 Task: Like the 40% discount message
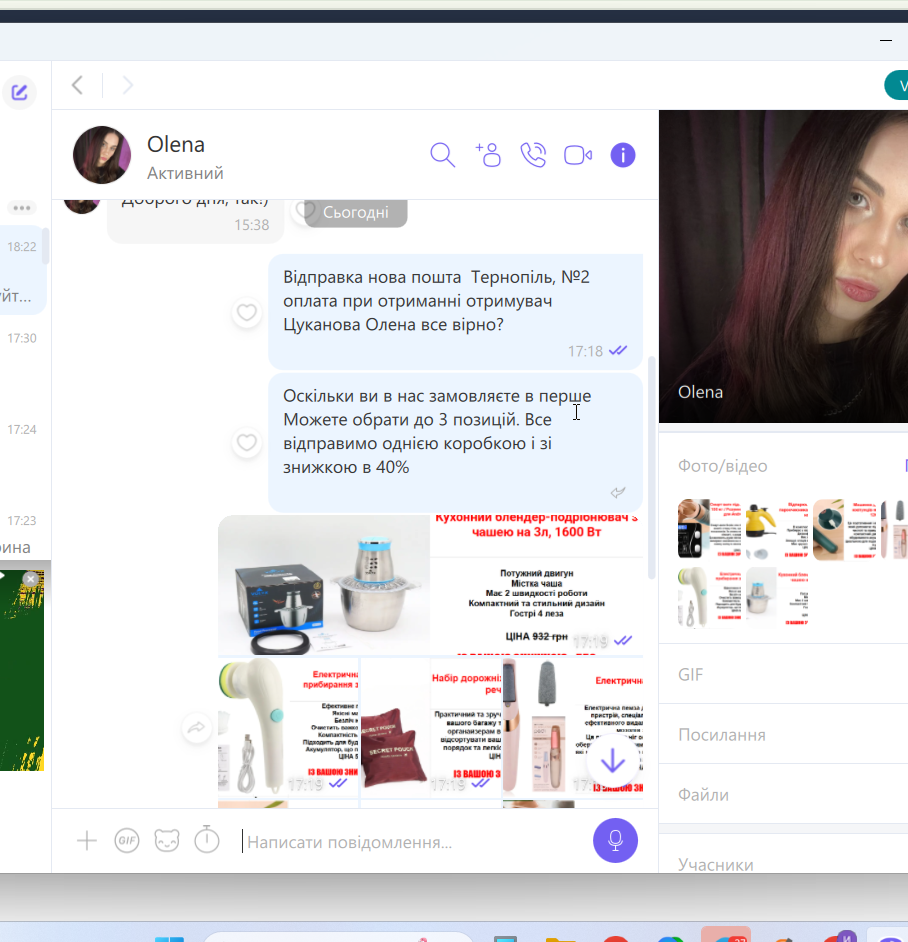point(246,443)
